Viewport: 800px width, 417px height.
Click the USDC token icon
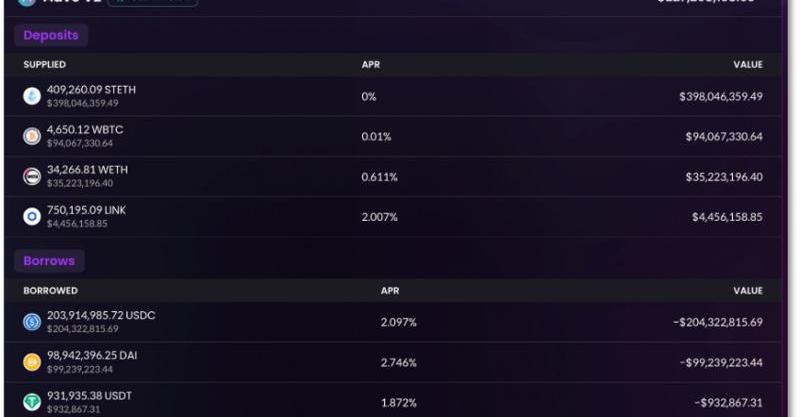[x=32, y=322]
